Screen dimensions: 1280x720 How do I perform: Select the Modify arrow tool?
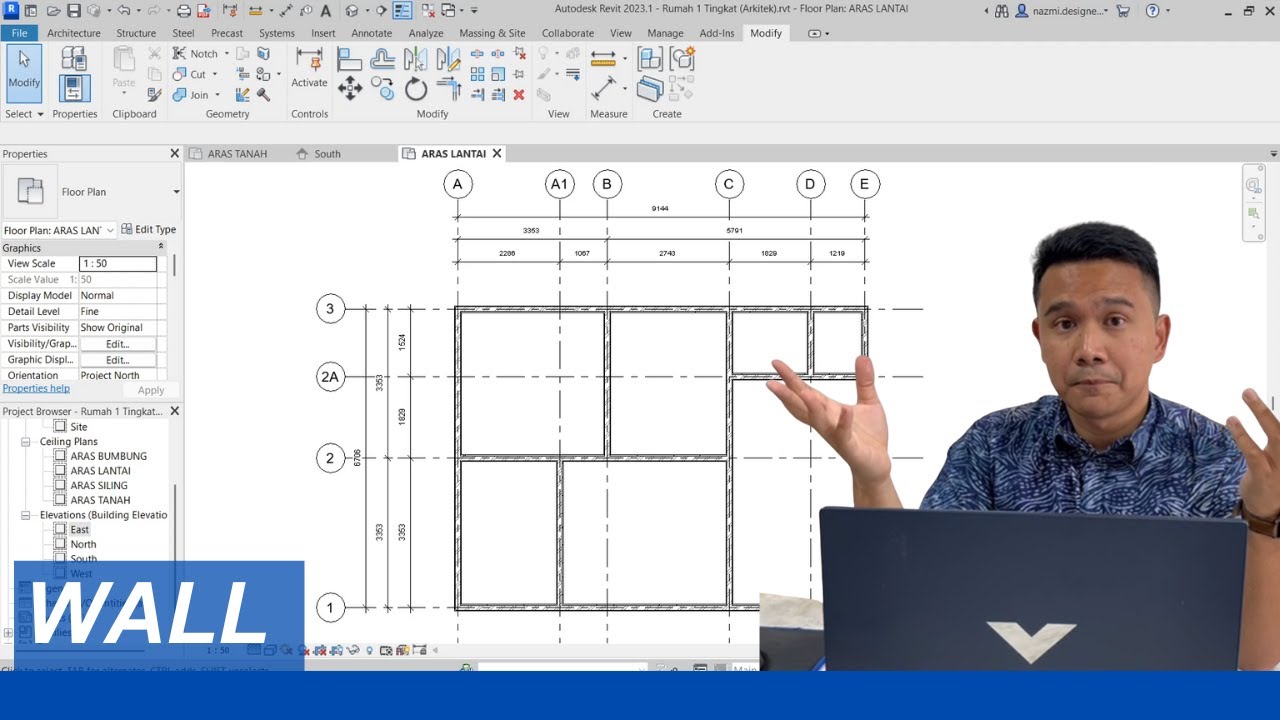pyautogui.click(x=24, y=73)
